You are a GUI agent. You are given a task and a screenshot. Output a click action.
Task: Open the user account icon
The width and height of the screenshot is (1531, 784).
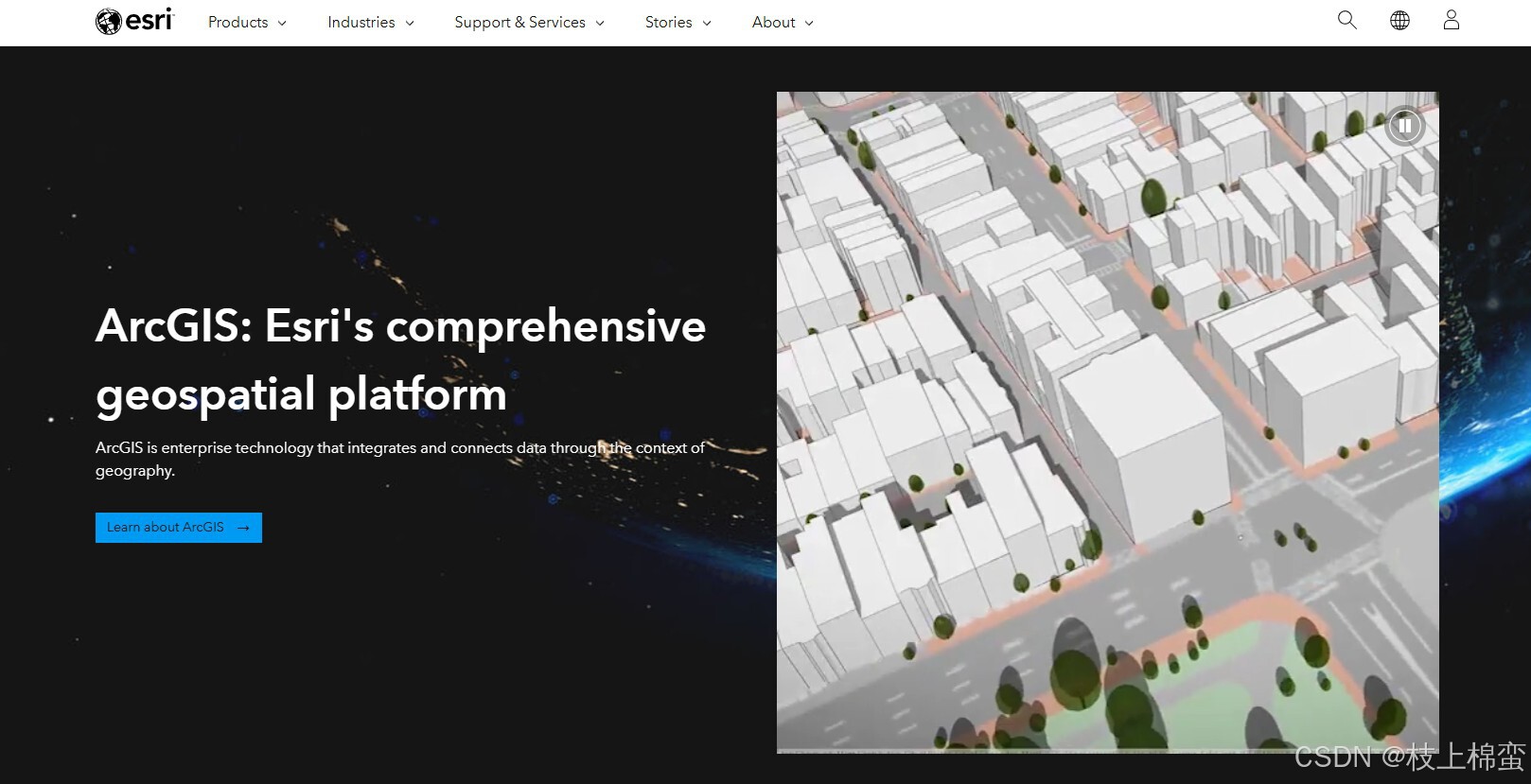[1452, 20]
